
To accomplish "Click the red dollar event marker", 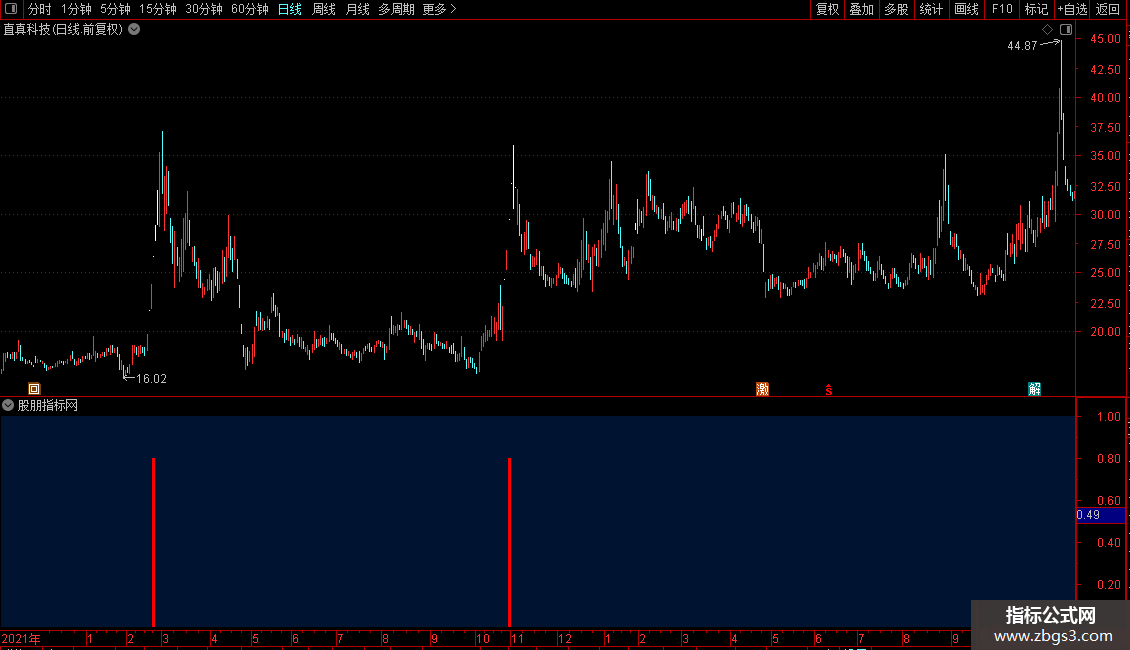I will click(829, 390).
